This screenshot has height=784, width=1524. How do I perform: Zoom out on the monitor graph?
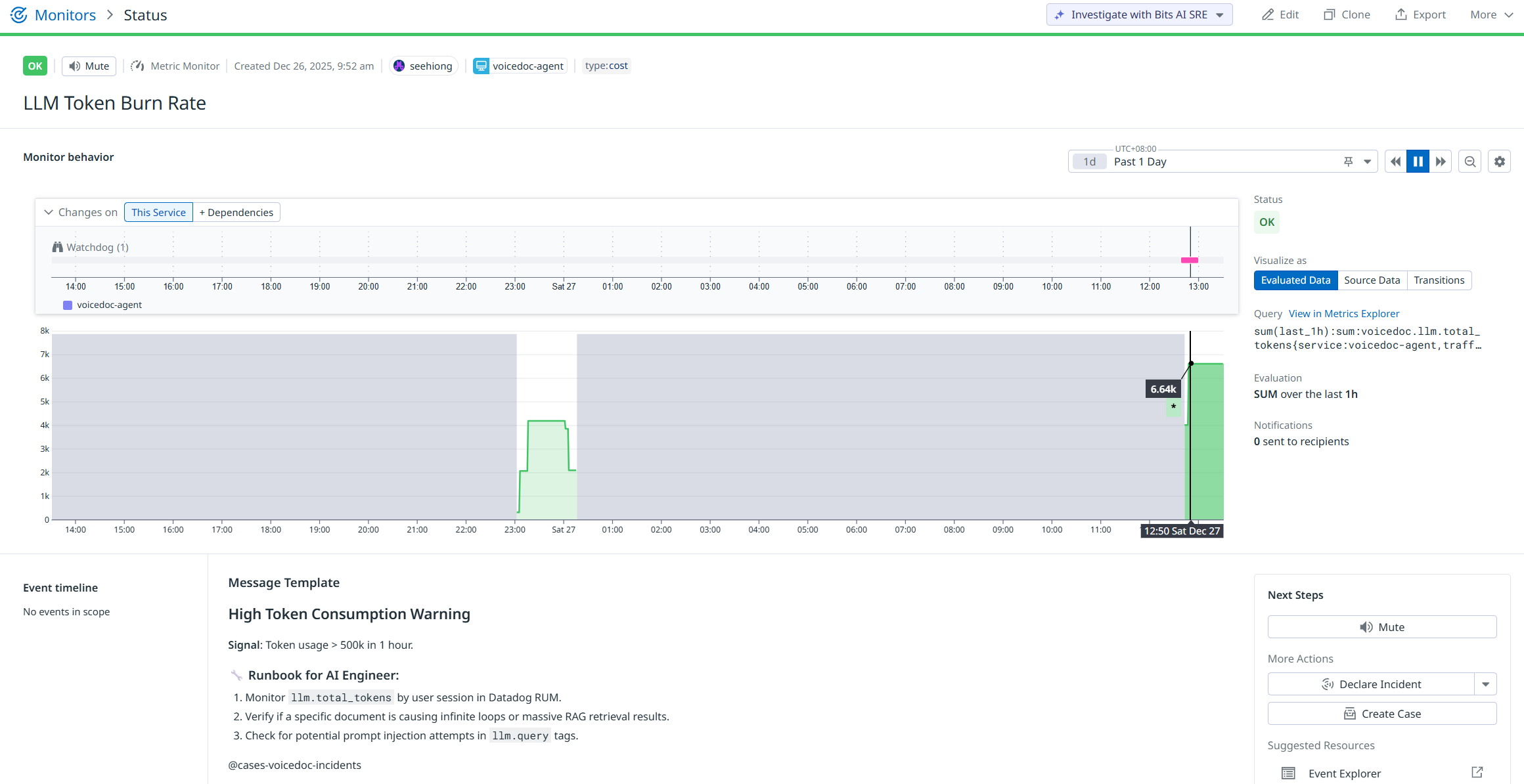(1469, 161)
